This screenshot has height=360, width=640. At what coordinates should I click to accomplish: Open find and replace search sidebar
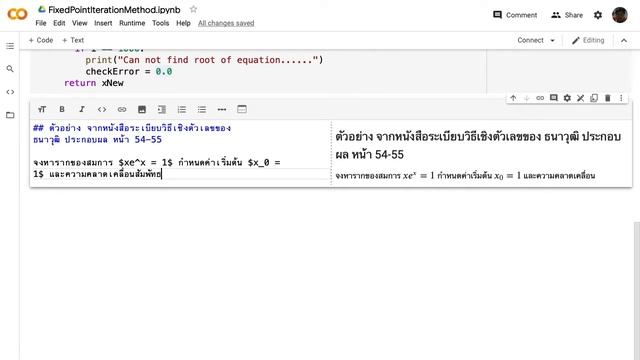coord(10,69)
